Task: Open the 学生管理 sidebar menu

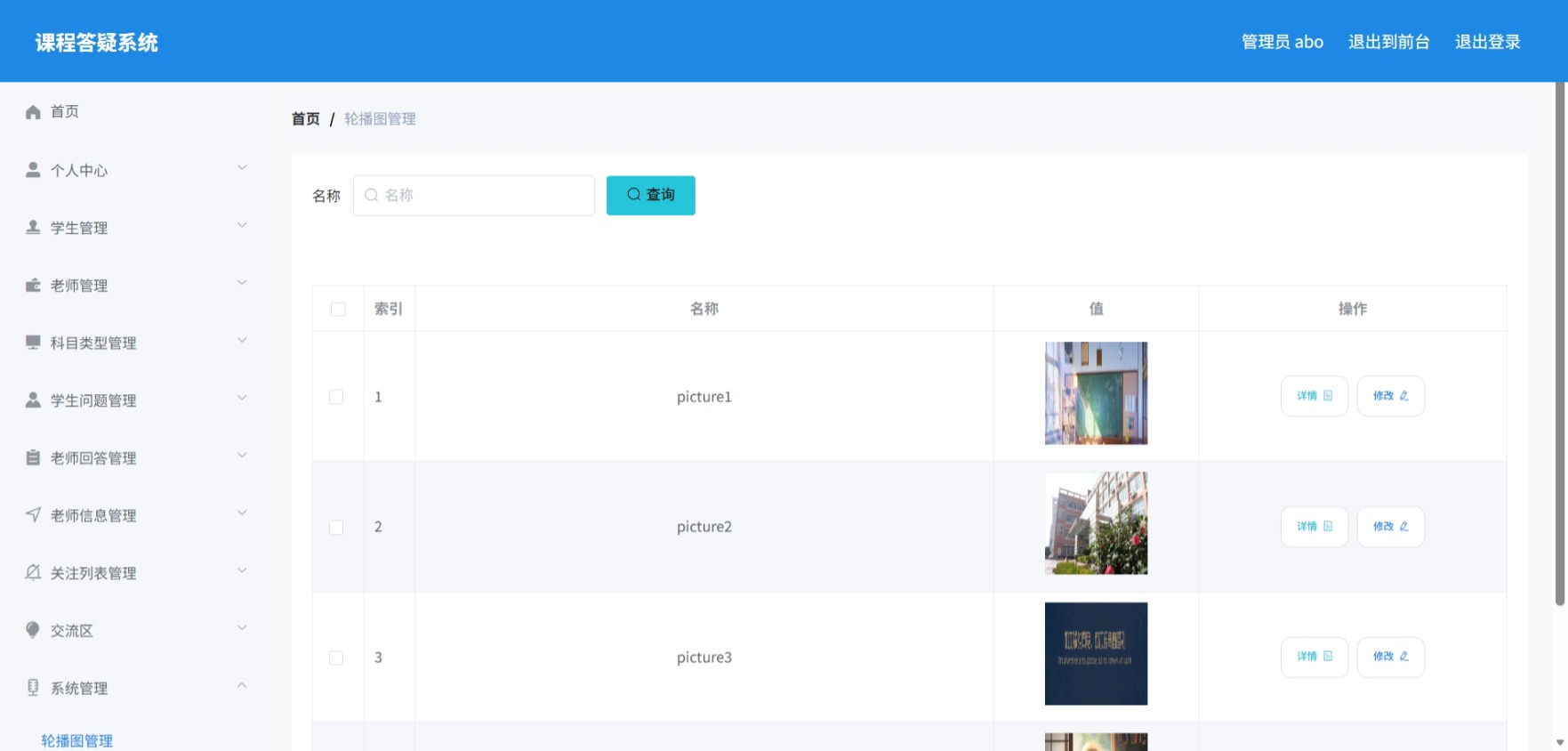Action: click(x=133, y=228)
